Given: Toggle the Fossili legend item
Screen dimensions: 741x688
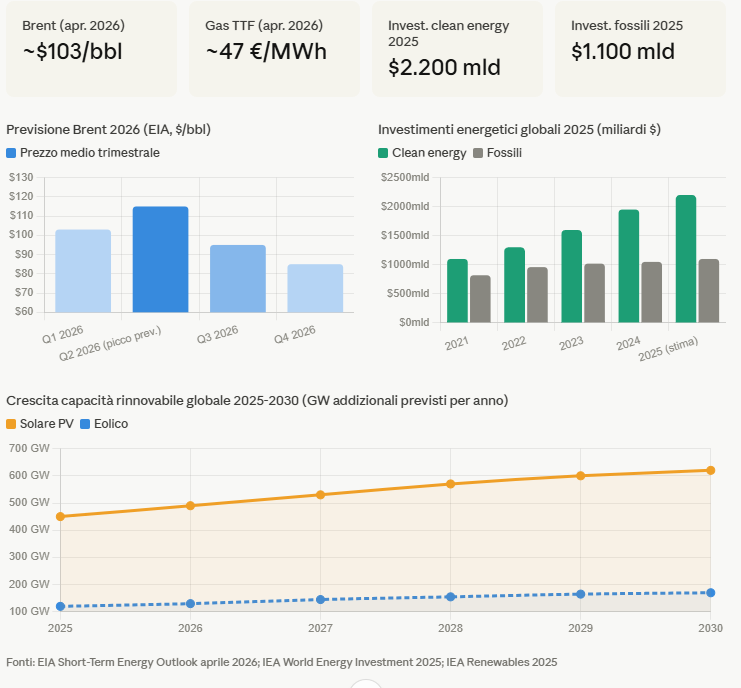Looking at the screenshot, I should [497, 153].
